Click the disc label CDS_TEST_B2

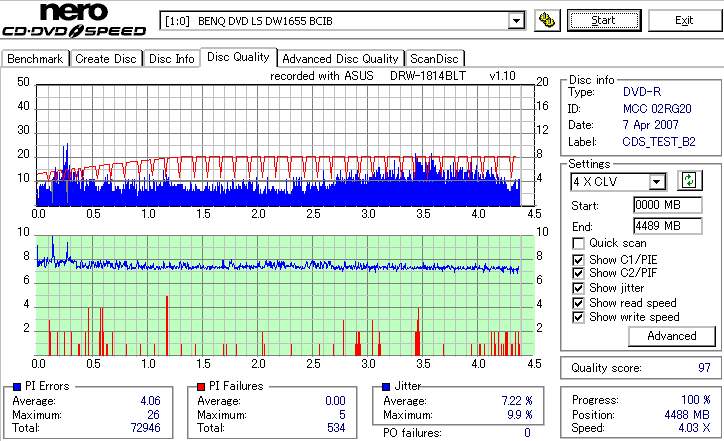[659, 142]
